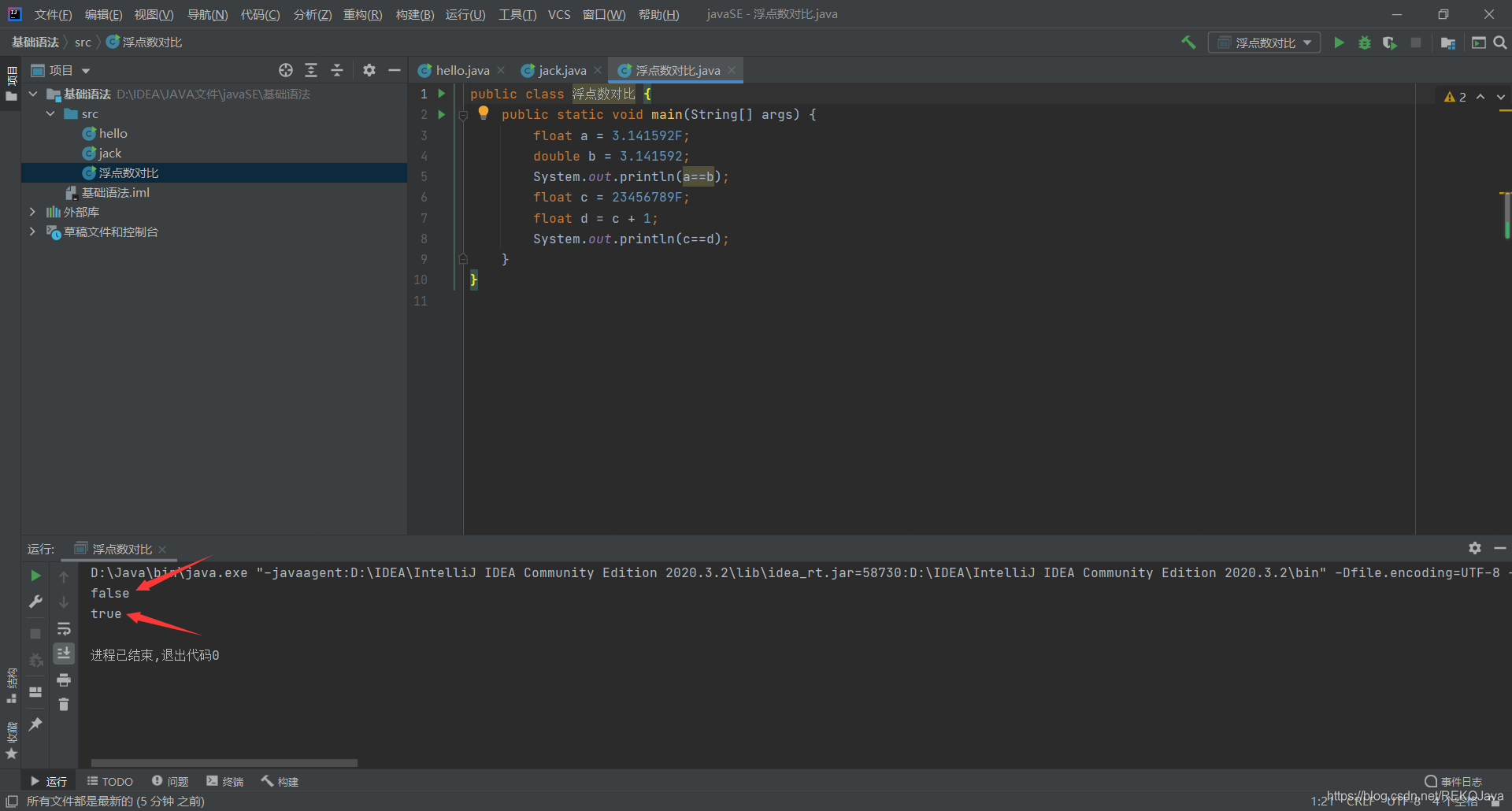Click the Build project hammer icon
This screenshot has width=1512, height=811.
point(1188,43)
